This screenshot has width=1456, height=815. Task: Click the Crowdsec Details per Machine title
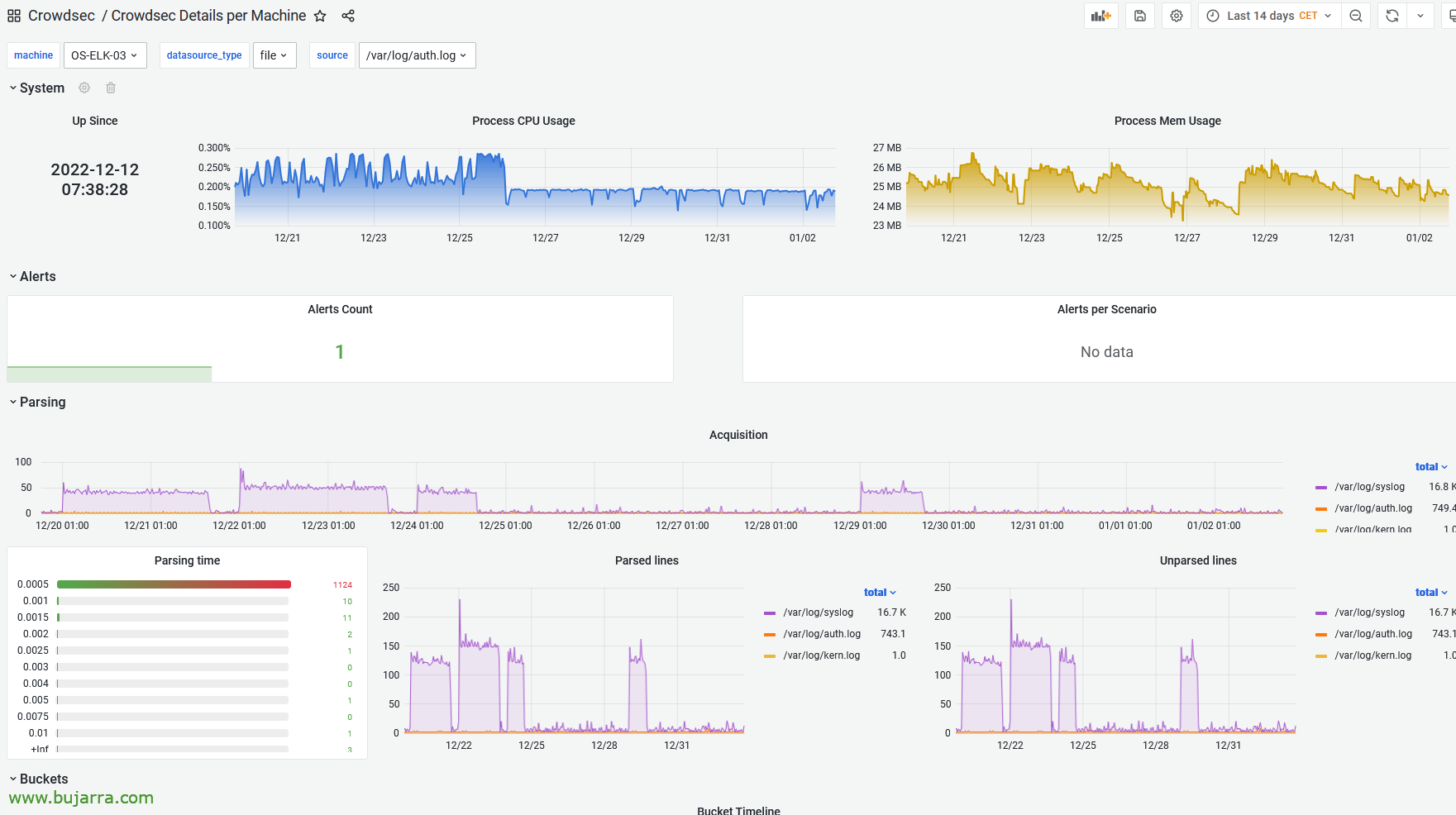tap(208, 16)
